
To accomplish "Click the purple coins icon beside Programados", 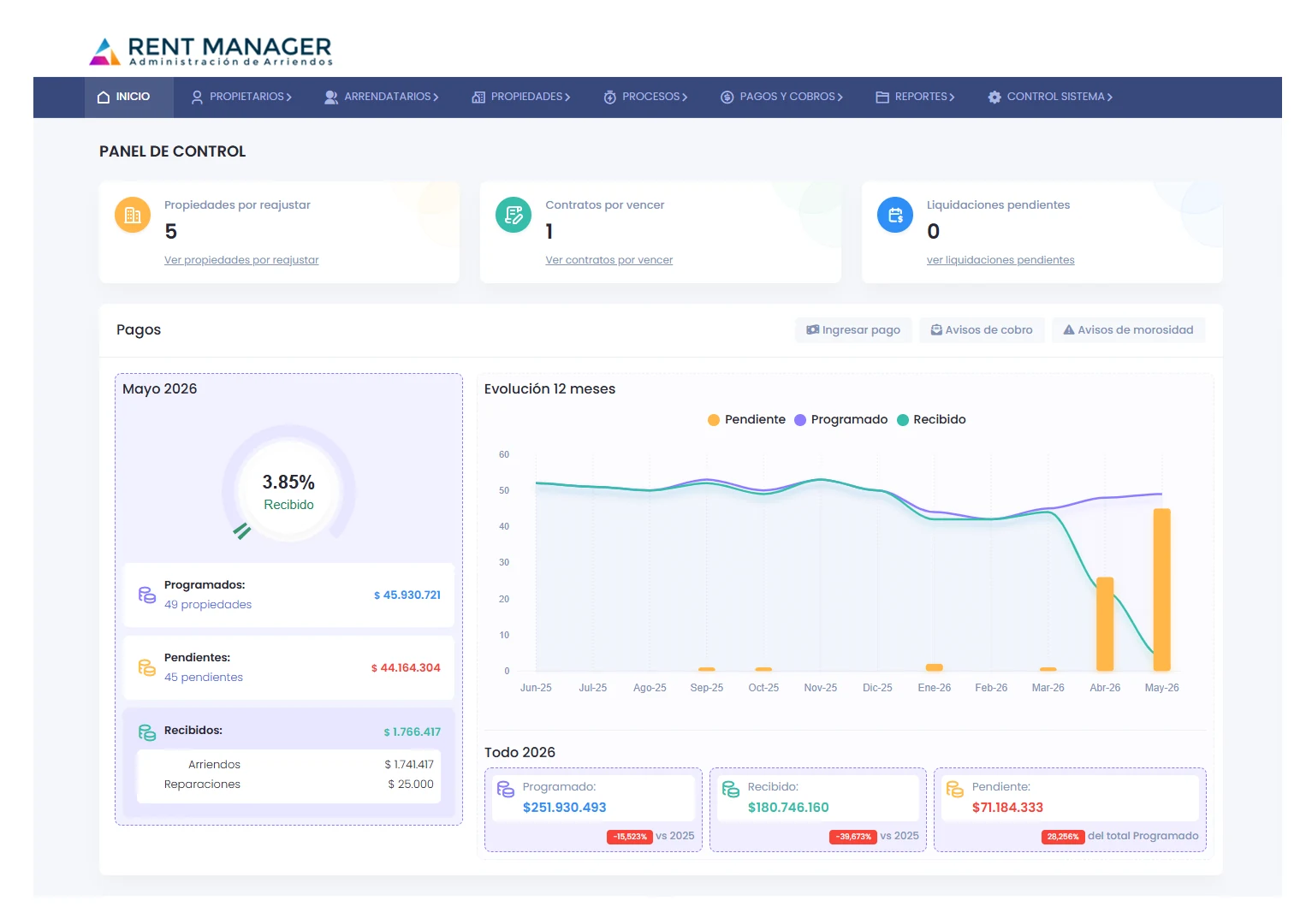I will point(147,595).
